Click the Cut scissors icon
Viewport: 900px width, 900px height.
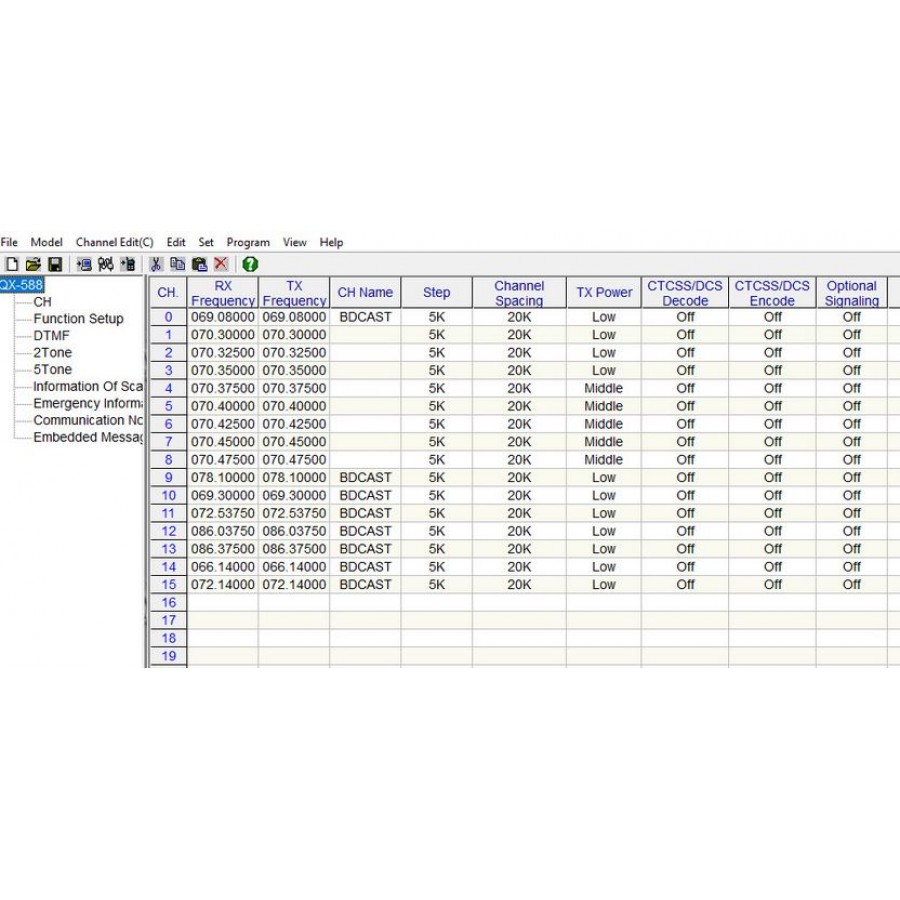[156, 264]
